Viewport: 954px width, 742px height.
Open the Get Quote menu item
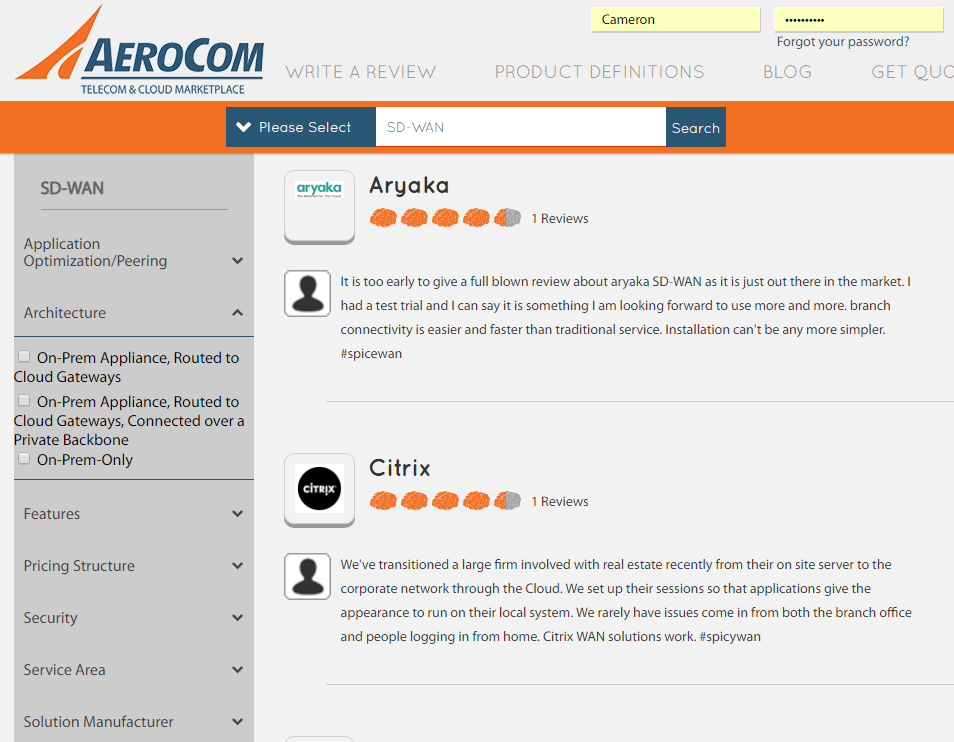[x=912, y=72]
